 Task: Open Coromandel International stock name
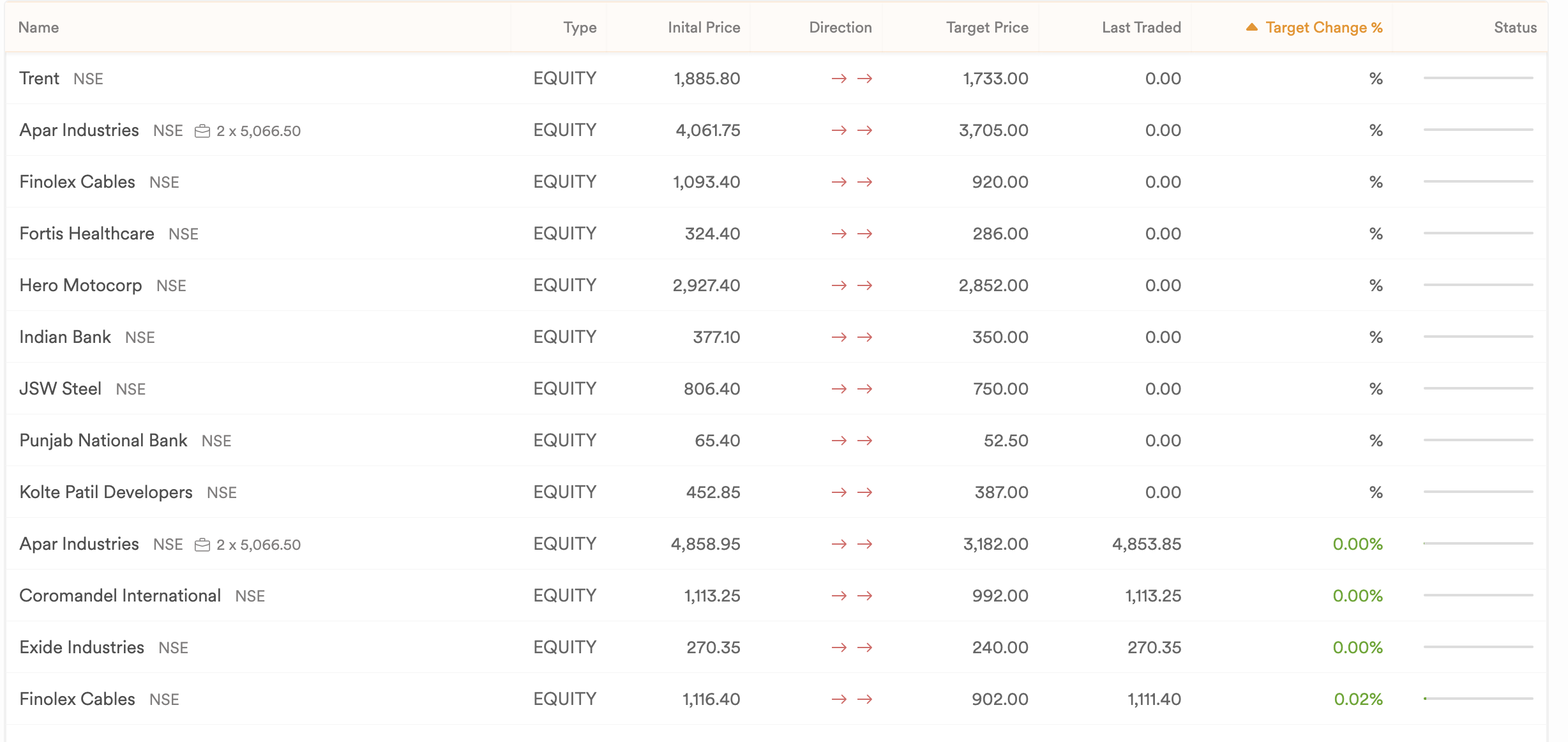click(x=120, y=596)
